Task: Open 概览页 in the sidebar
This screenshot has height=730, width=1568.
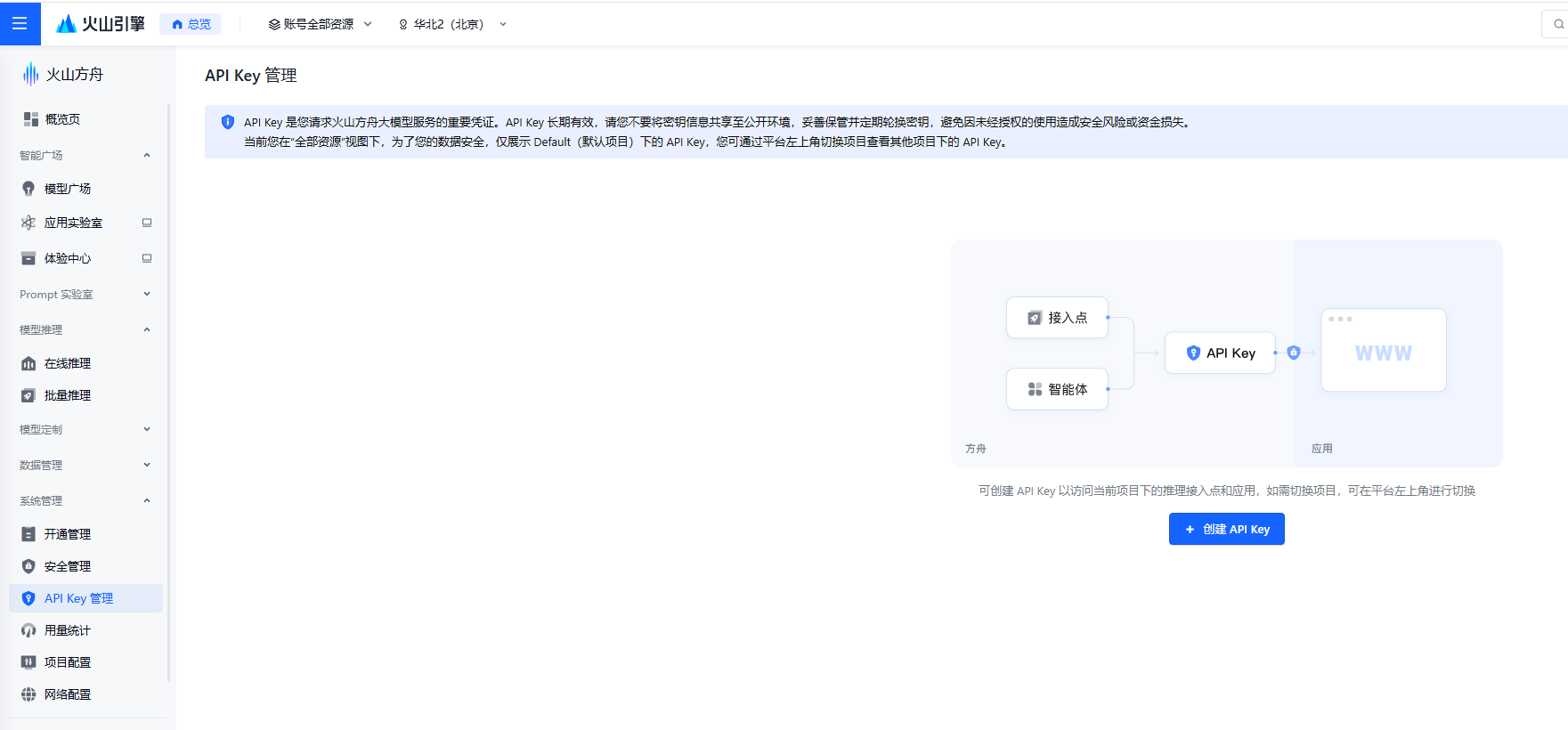Action: click(x=62, y=118)
